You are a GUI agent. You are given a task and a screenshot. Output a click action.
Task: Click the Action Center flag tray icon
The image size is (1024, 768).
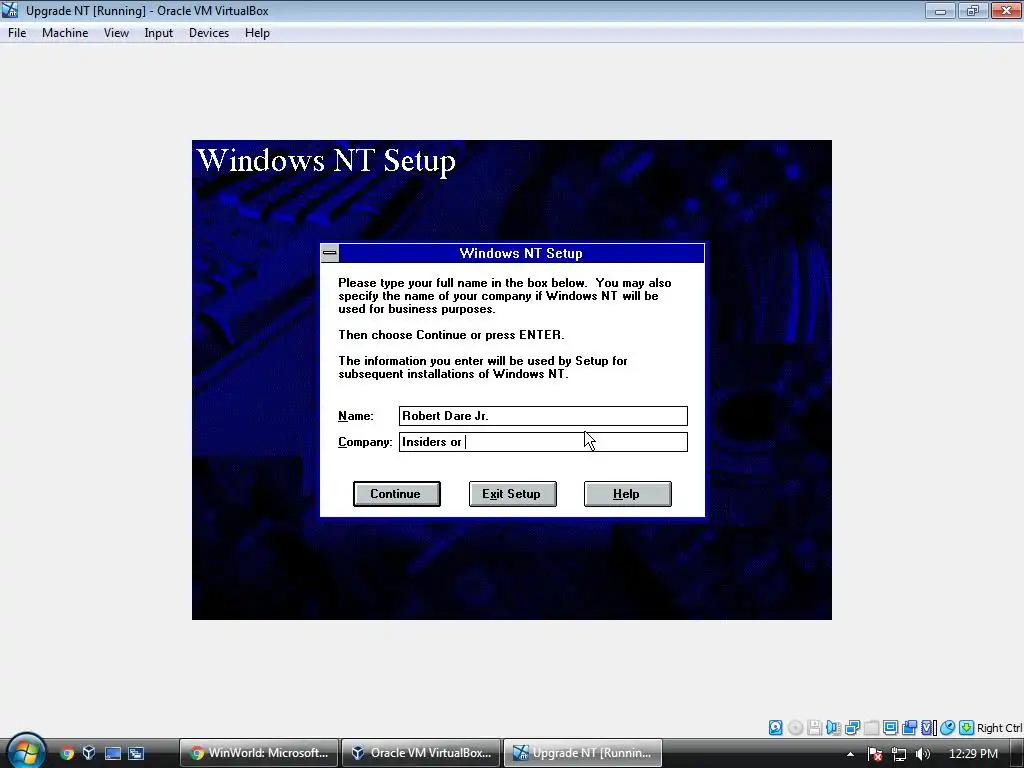pyautogui.click(x=875, y=754)
